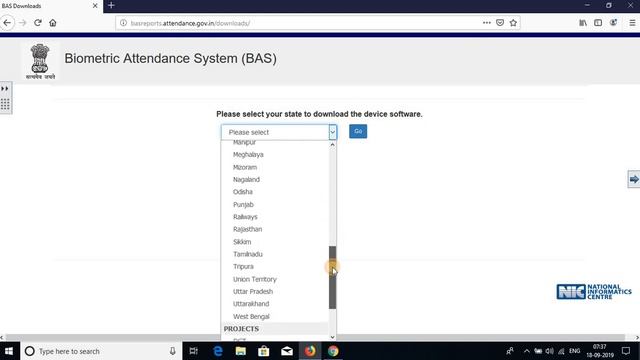Show hidden system tray icons
The height and width of the screenshot is (360, 640).
coord(527,351)
